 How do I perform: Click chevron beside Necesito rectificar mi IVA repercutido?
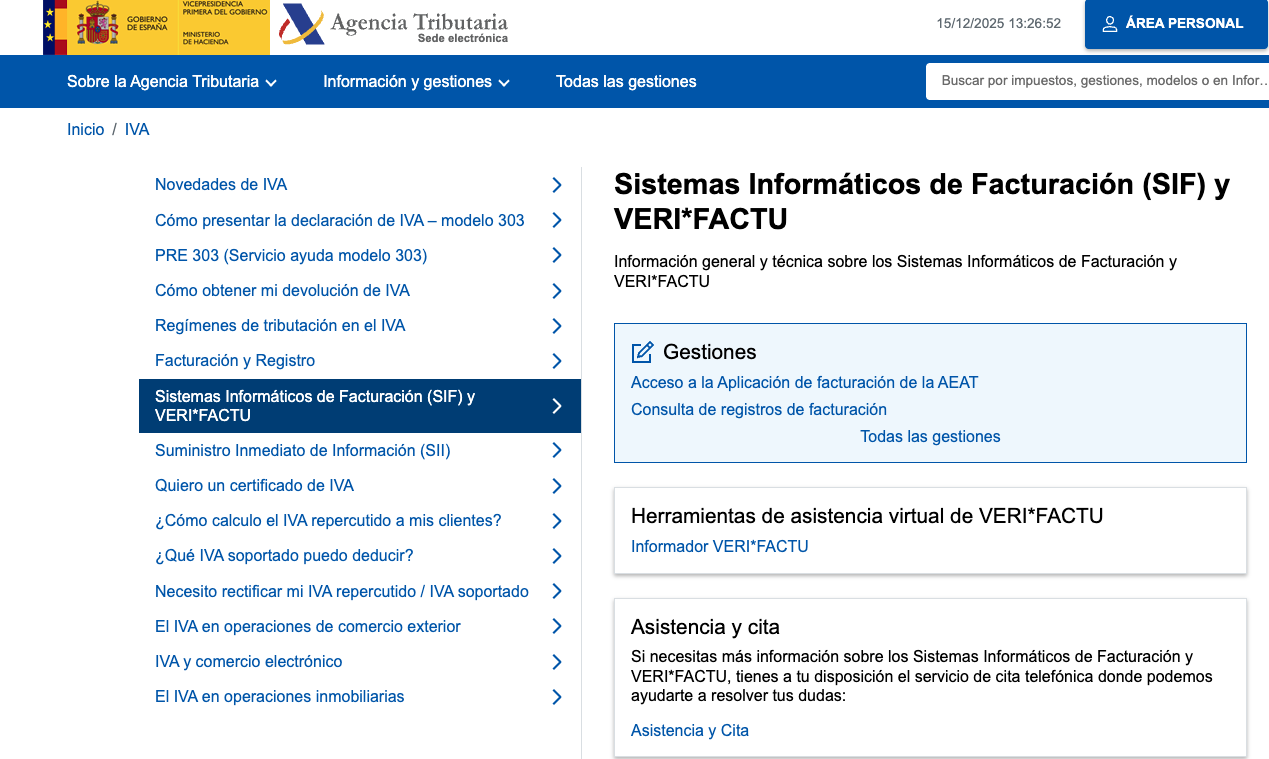pyautogui.click(x=557, y=591)
